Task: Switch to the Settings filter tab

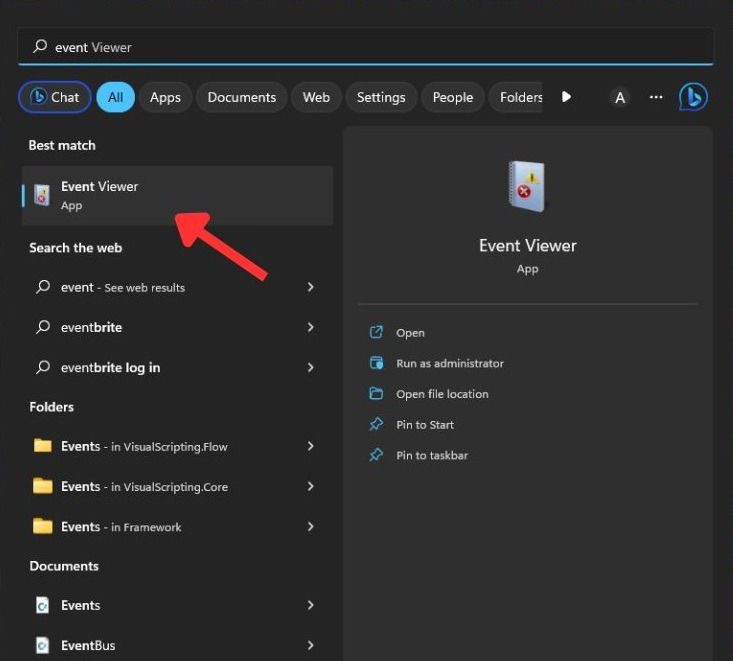Action: pos(381,97)
